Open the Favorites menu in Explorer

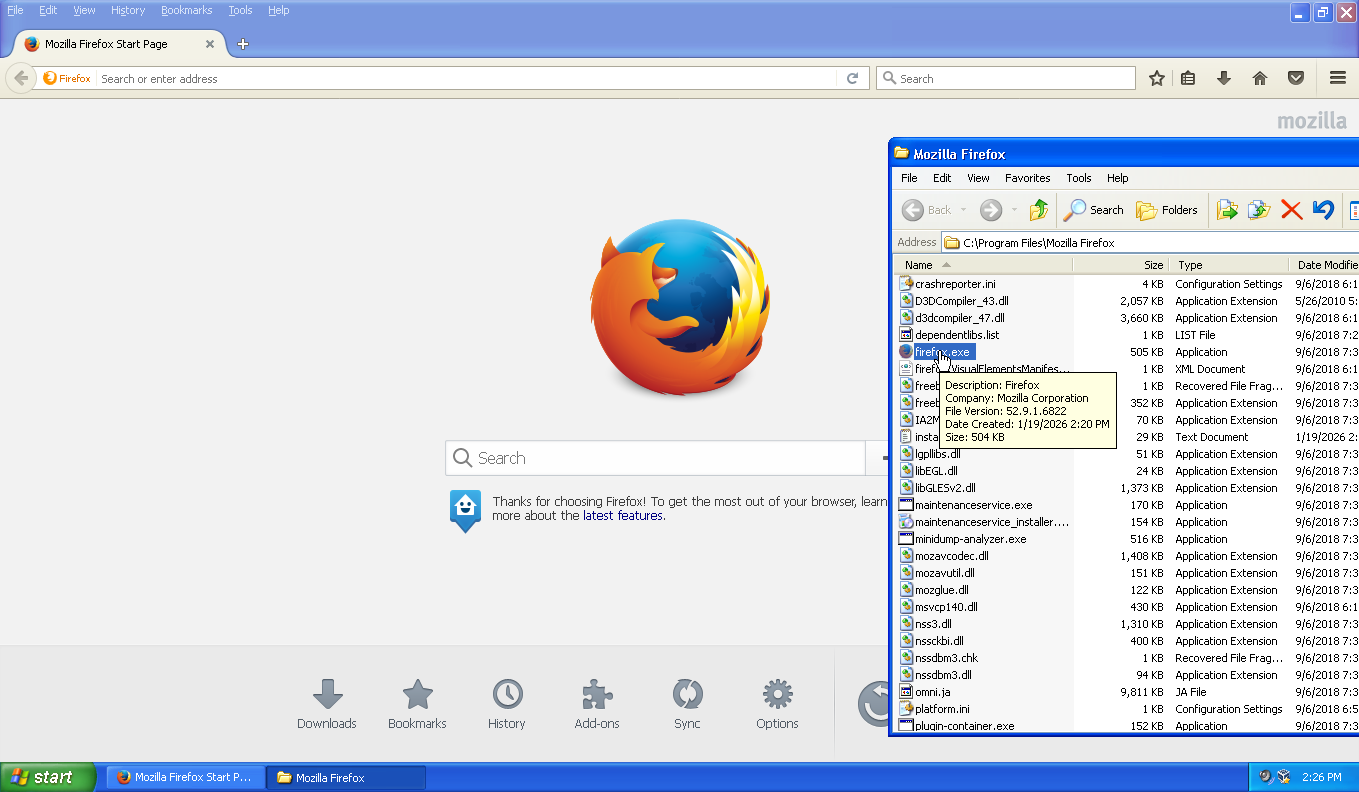[1027, 178]
